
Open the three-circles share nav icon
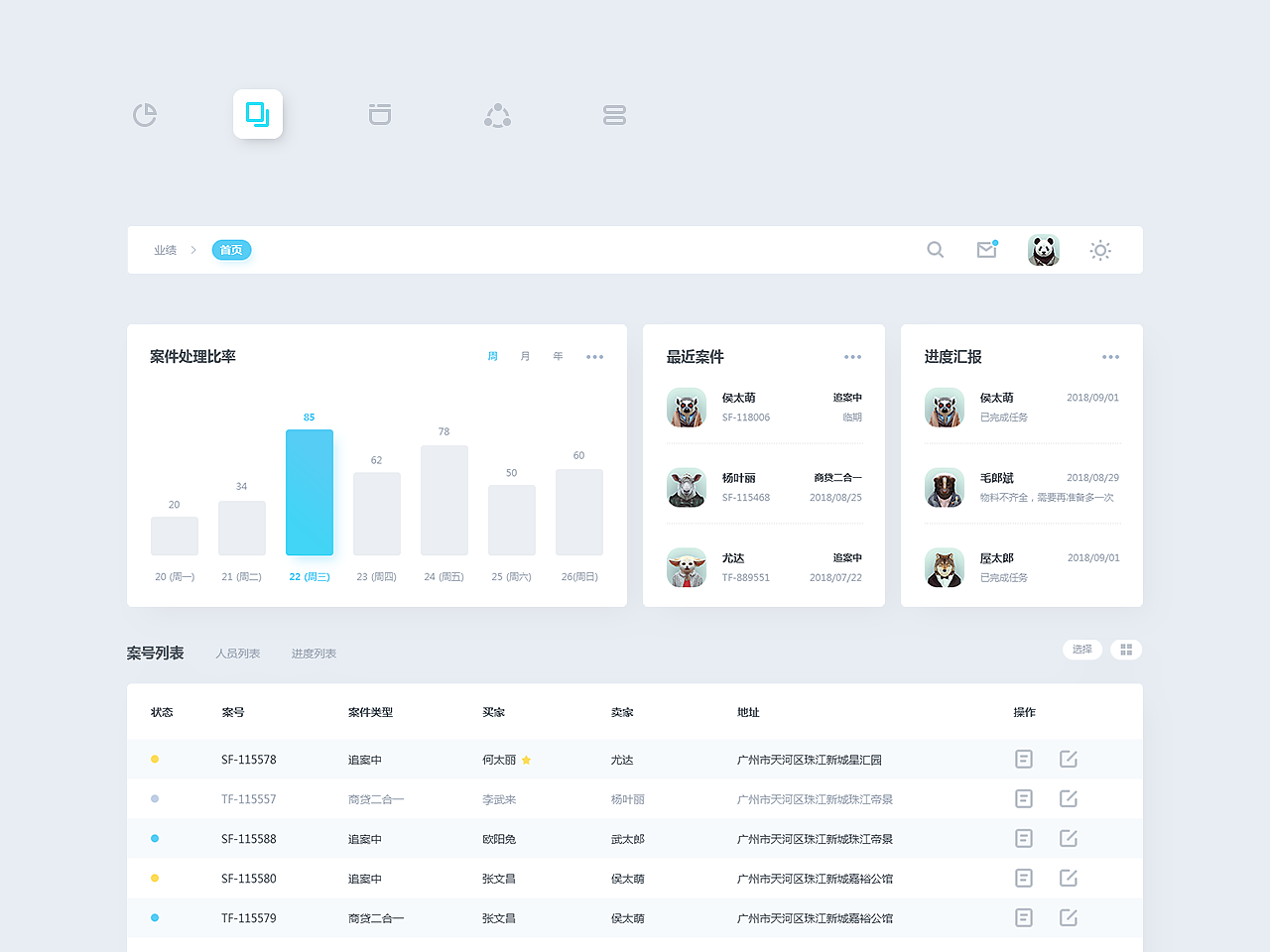tap(497, 115)
